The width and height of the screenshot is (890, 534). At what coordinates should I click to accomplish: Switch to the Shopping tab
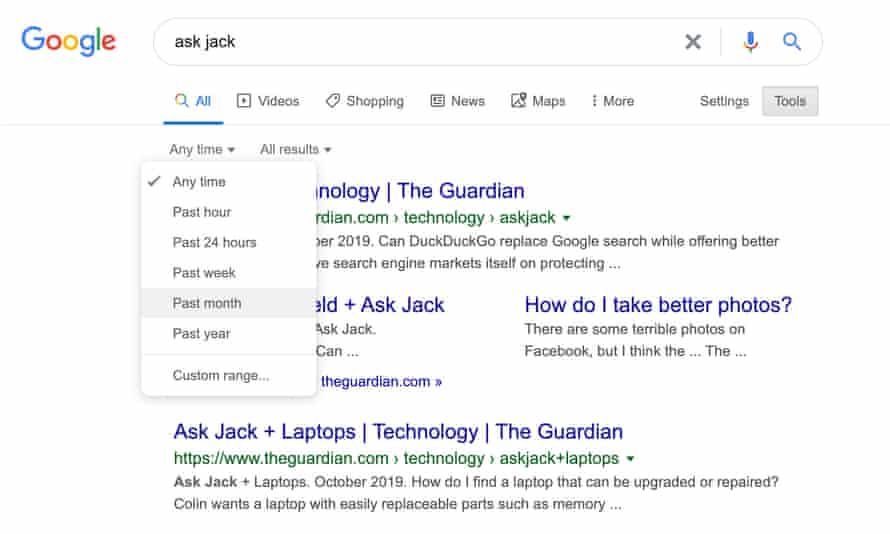364,101
